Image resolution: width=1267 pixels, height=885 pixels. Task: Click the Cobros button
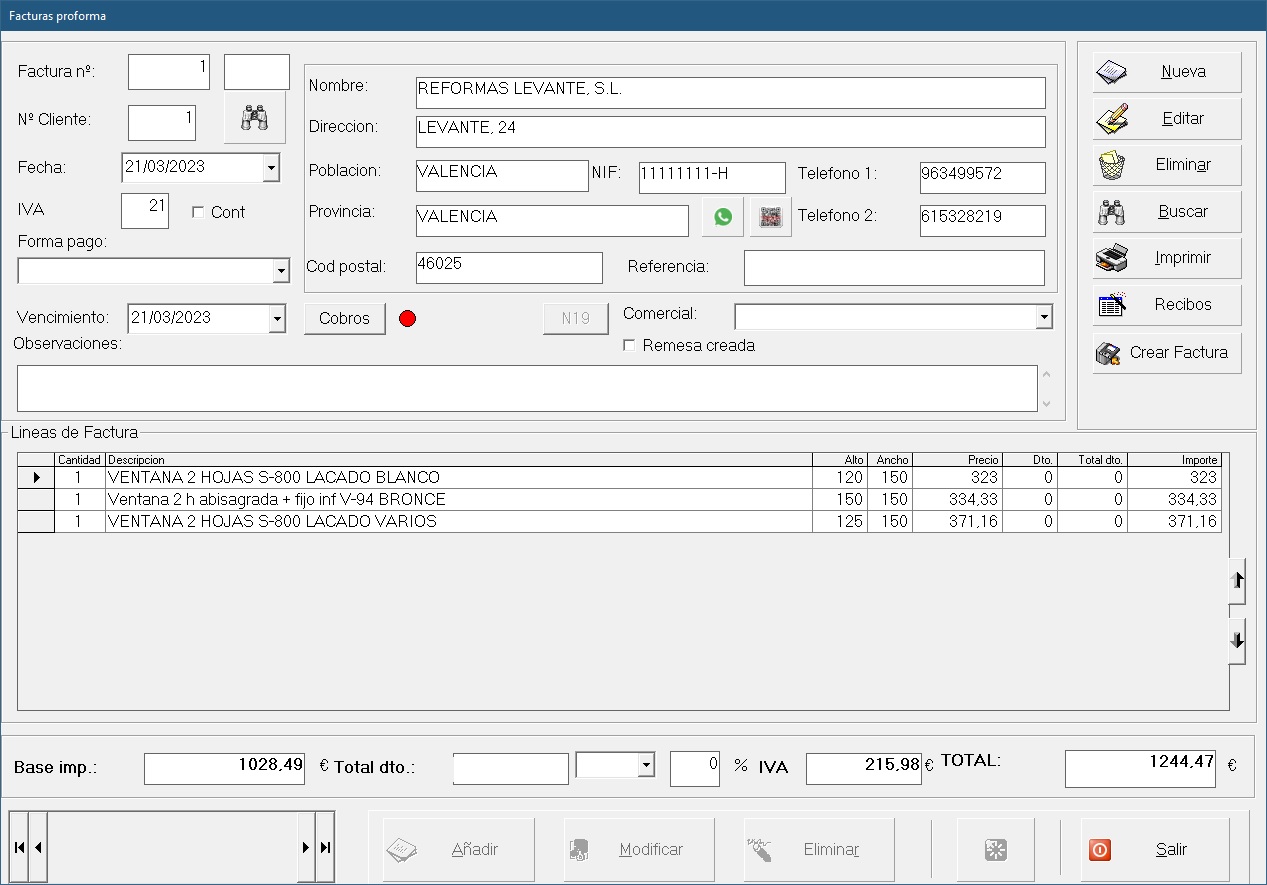344,318
